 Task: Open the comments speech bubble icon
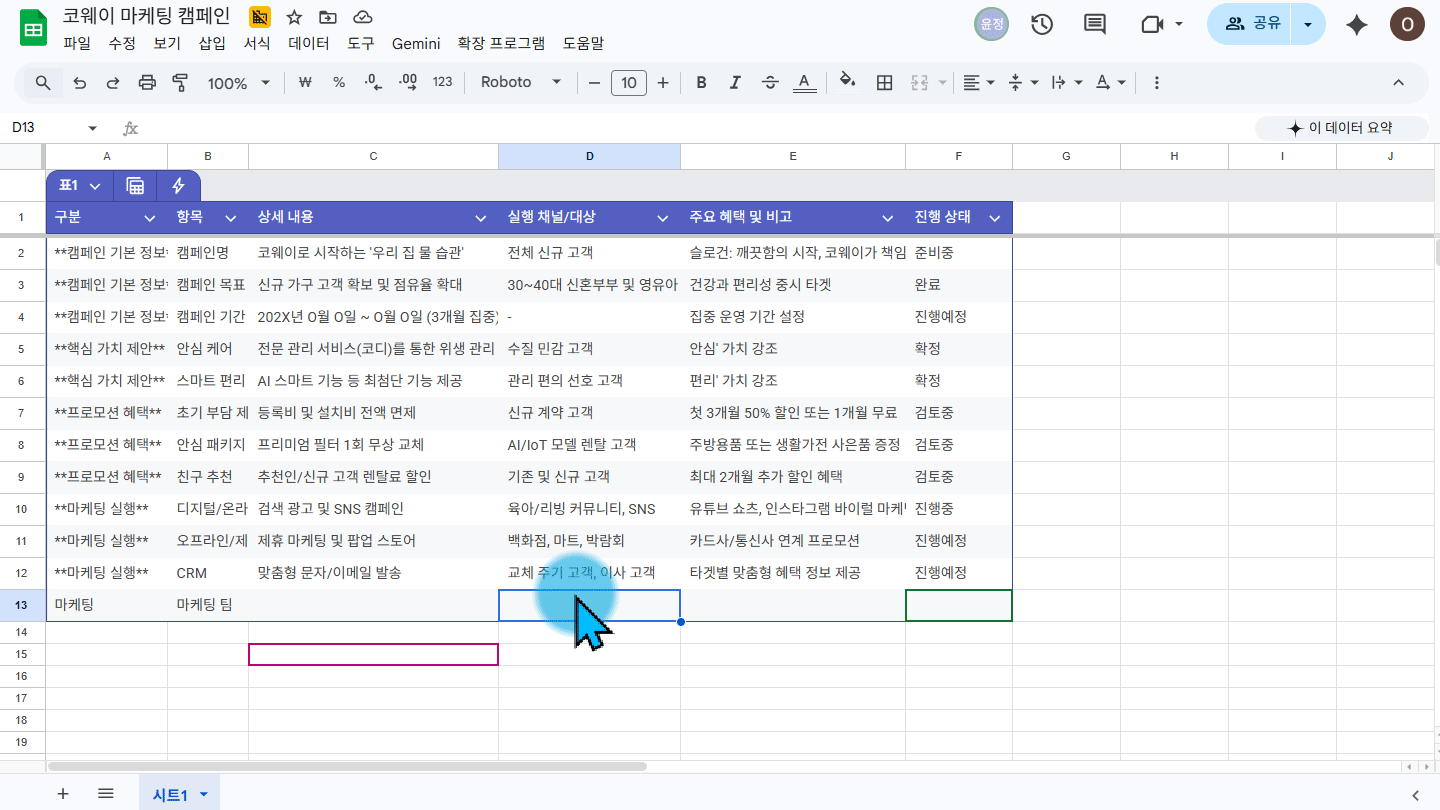(x=1095, y=25)
